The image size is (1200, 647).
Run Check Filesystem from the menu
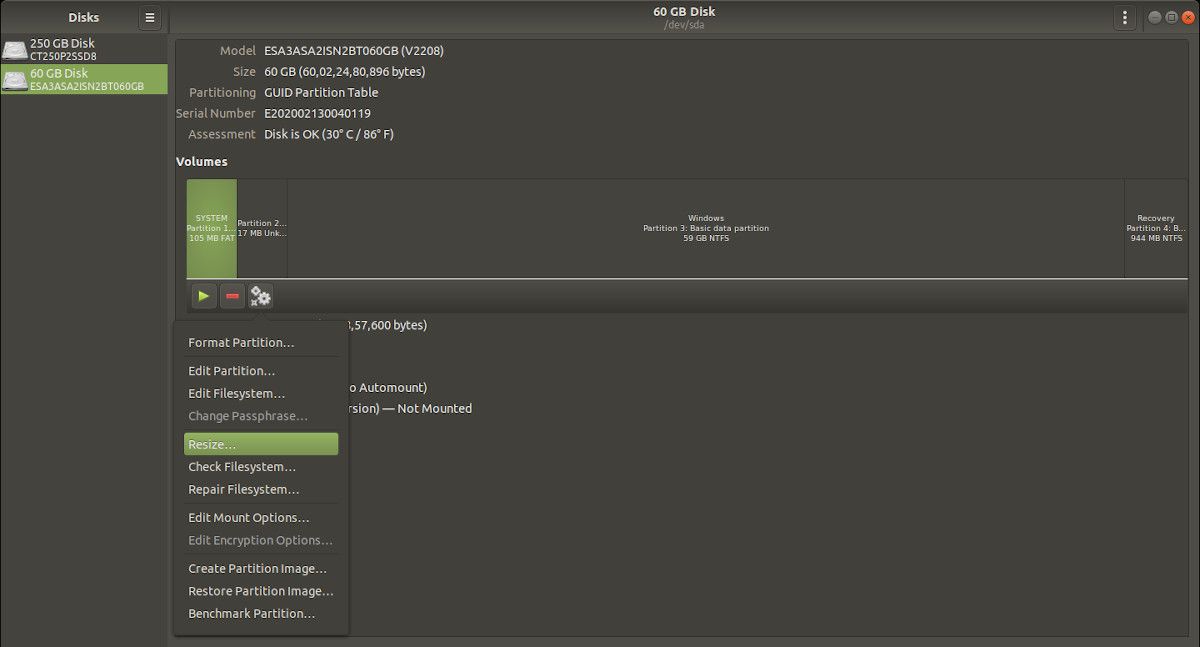point(241,466)
